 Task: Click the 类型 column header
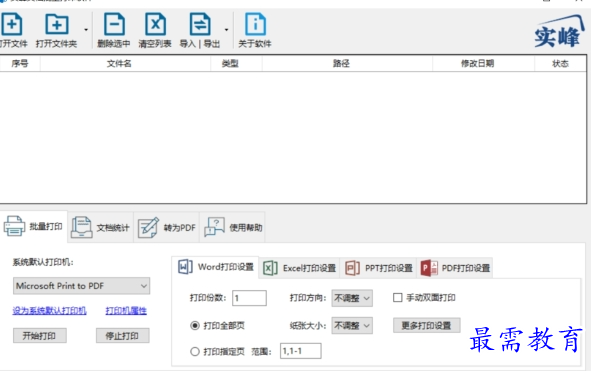pos(236,63)
